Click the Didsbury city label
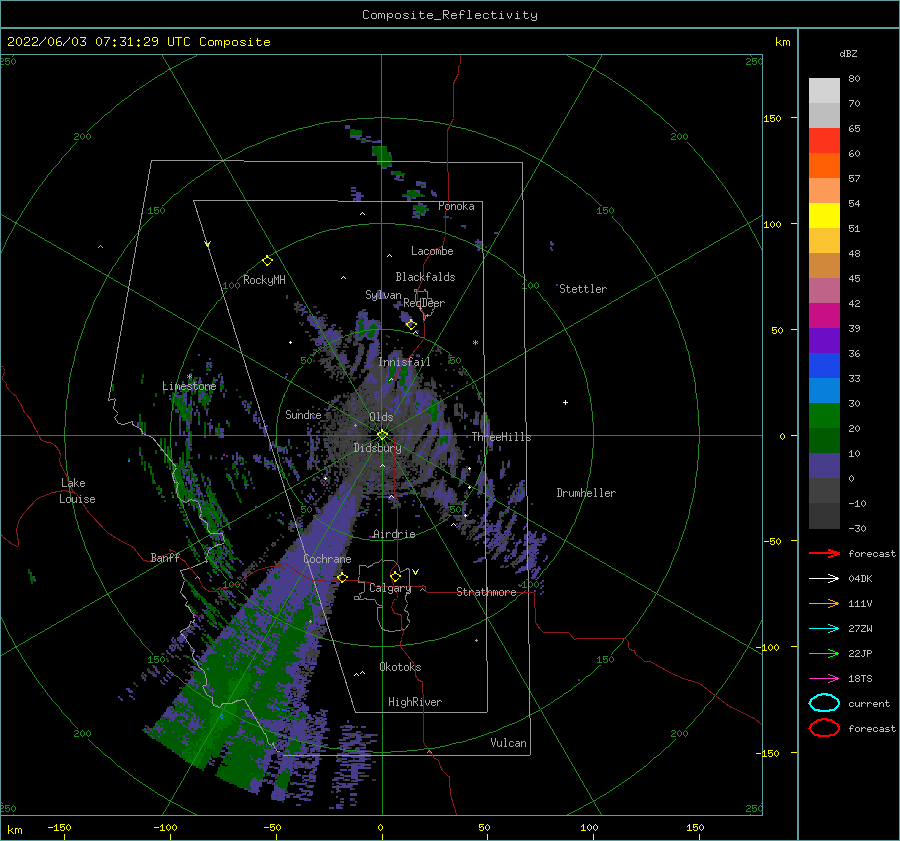This screenshot has height=841, width=900. click(377, 448)
